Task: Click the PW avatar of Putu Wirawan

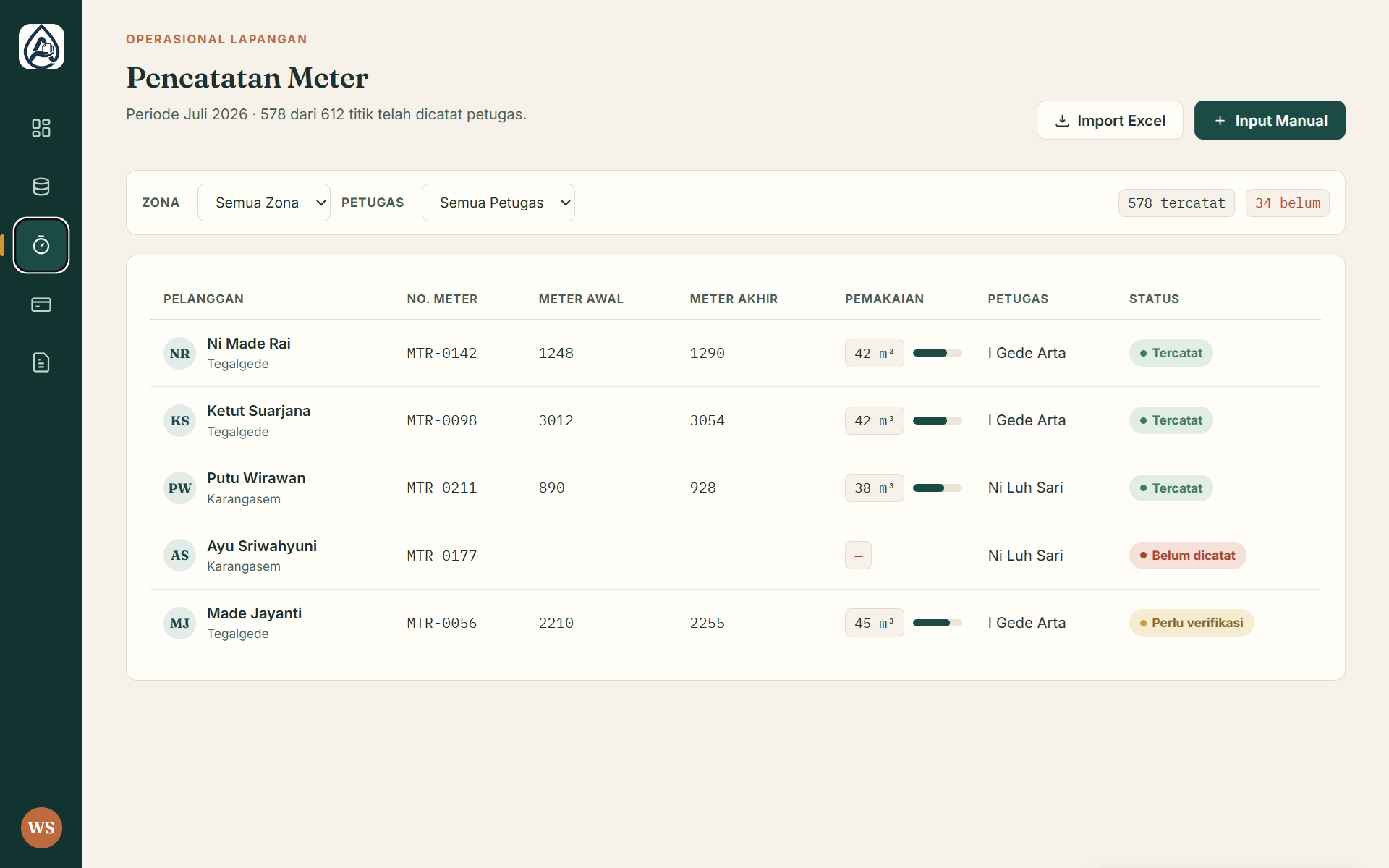Action: [x=179, y=488]
